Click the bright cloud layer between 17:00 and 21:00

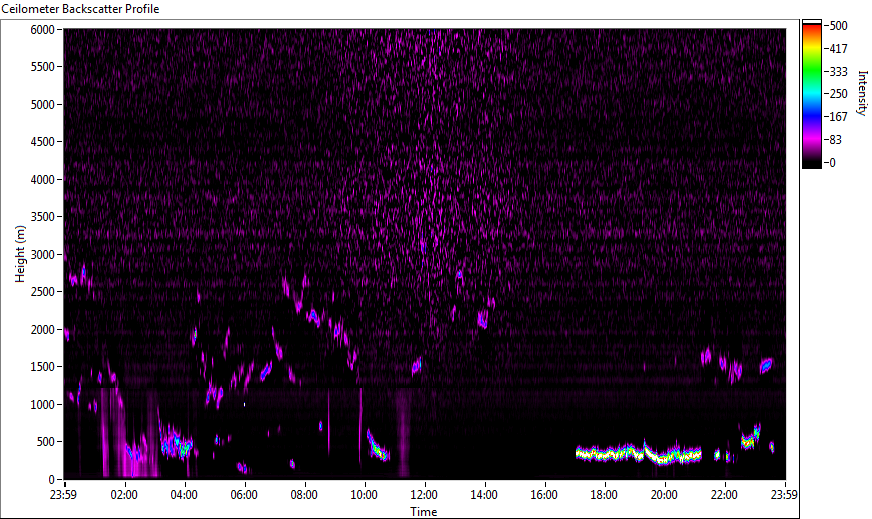coord(638,453)
